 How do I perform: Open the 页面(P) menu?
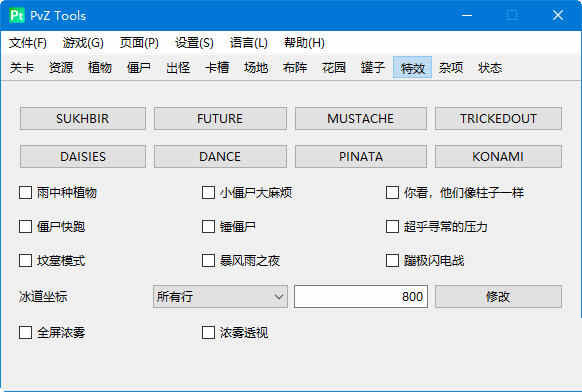click(x=139, y=43)
